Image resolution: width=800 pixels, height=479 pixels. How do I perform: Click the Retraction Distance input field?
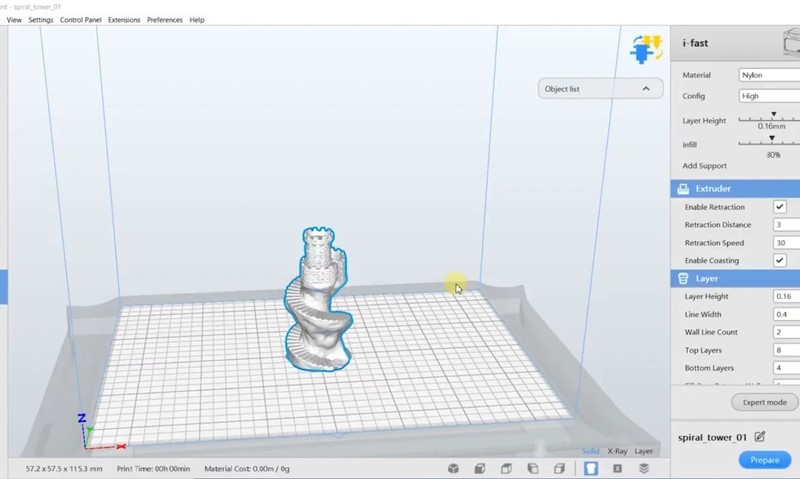pos(785,225)
